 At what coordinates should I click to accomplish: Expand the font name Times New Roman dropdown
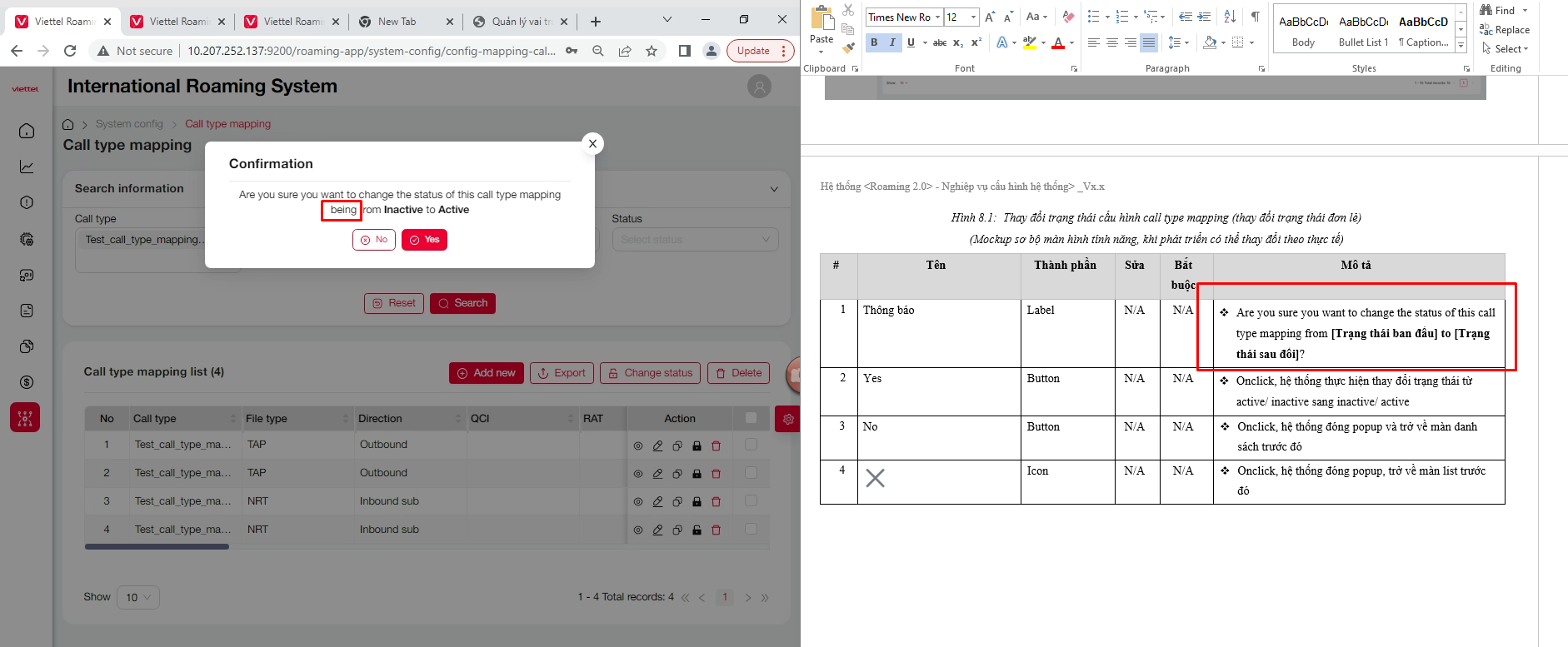(937, 17)
